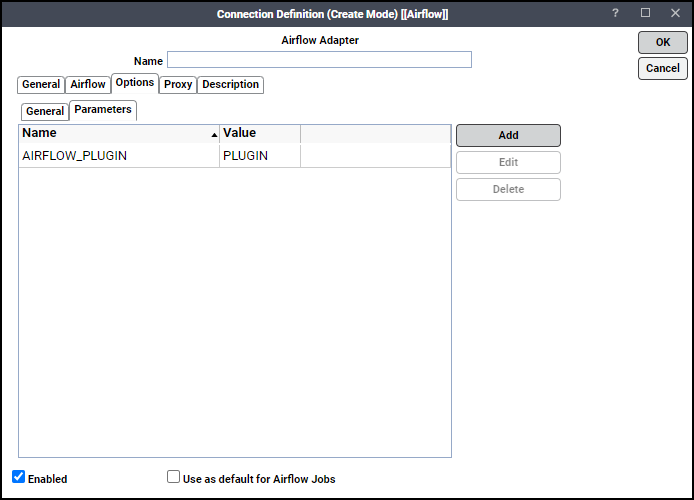
Task: Click the Value column header
Action: pos(260,133)
